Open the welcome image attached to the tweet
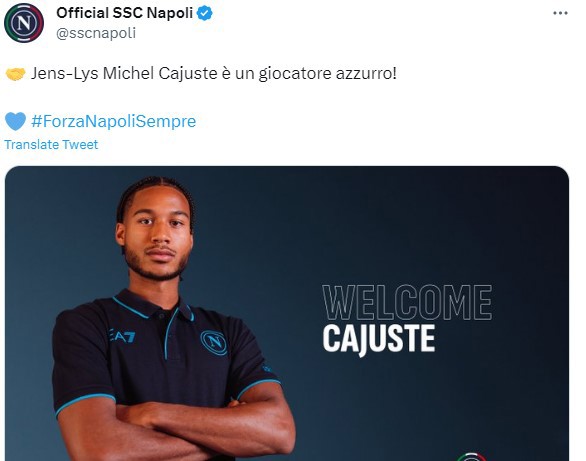The height and width of the screenshot is (461, 586). [287, 313]
